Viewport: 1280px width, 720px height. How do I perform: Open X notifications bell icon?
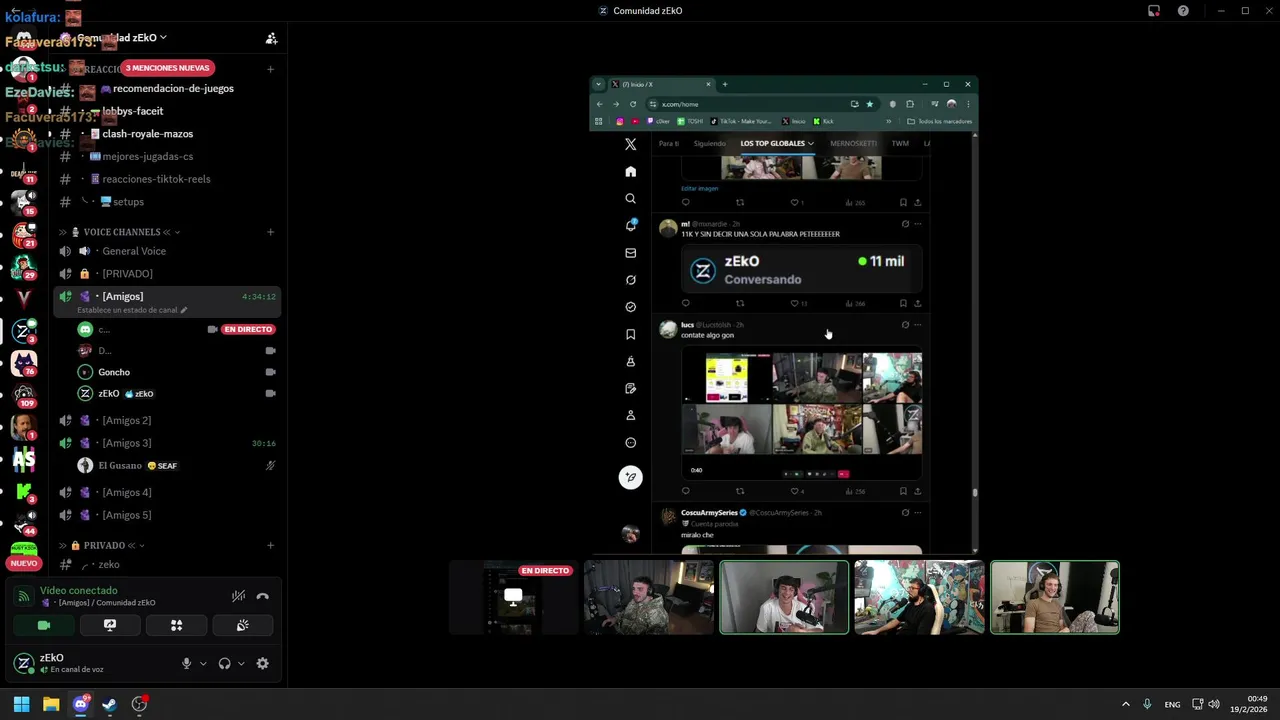pos(630,226)
